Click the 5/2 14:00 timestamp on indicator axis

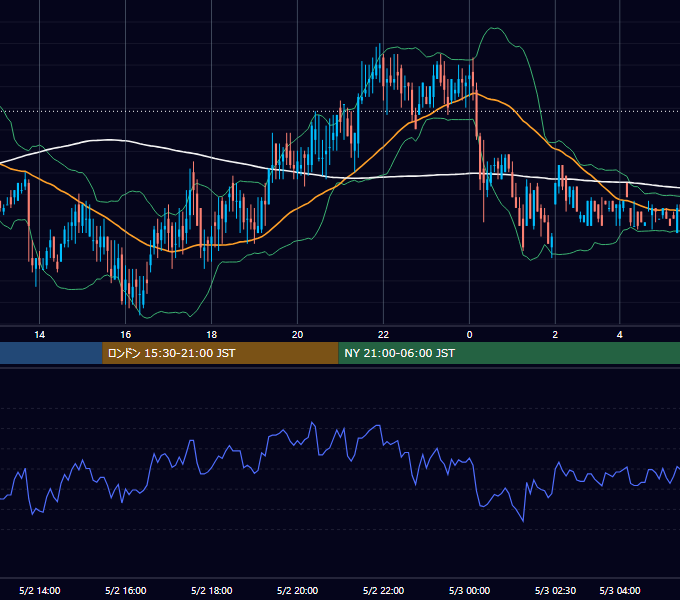39,590
